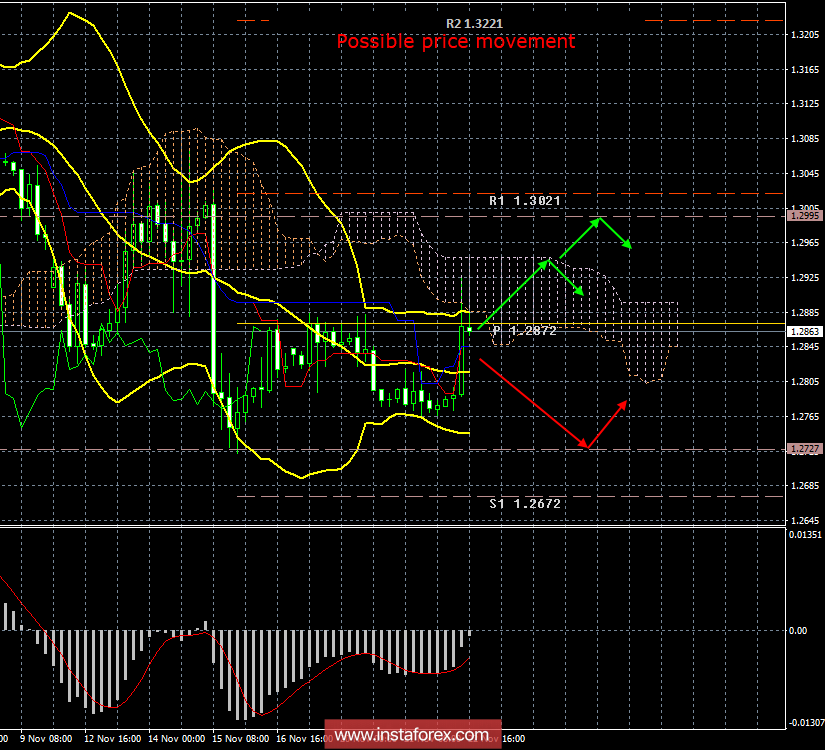This screenshot has height=750, width=825.
Task: Click the 0.00 indicator zero value
Action: (x=798, y=631)
